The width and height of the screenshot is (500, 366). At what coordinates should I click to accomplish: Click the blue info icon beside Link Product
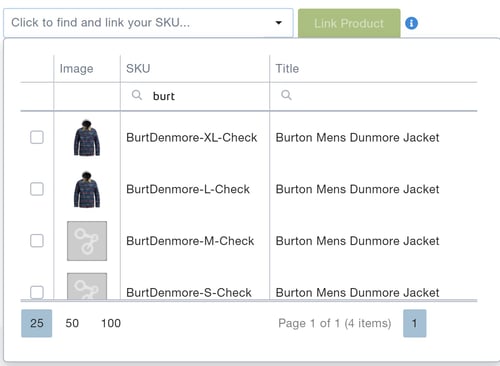tap(411, 23)
